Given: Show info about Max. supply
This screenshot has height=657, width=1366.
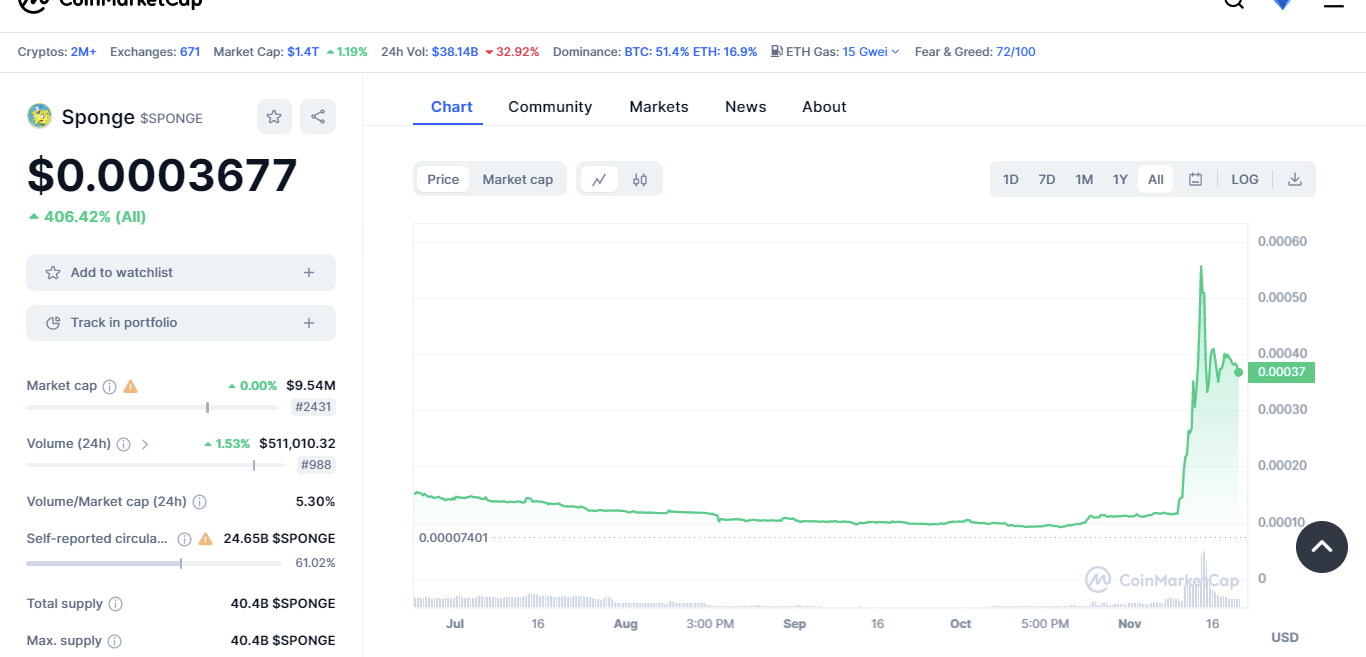Looking at the screenshot, I should pos(114,641).
